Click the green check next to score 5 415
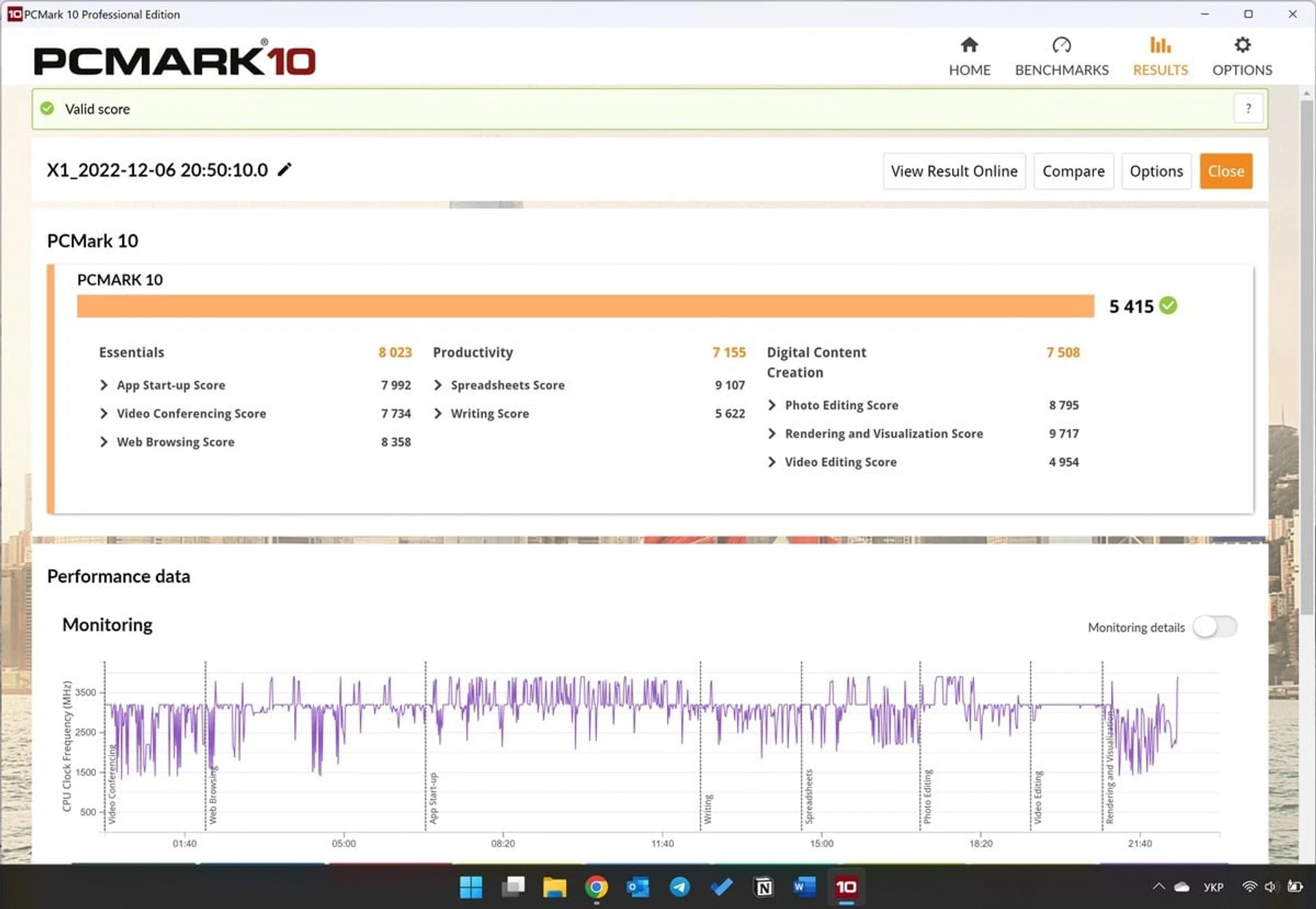This screenshot has height=909, width=1316. pos(1168,306)
